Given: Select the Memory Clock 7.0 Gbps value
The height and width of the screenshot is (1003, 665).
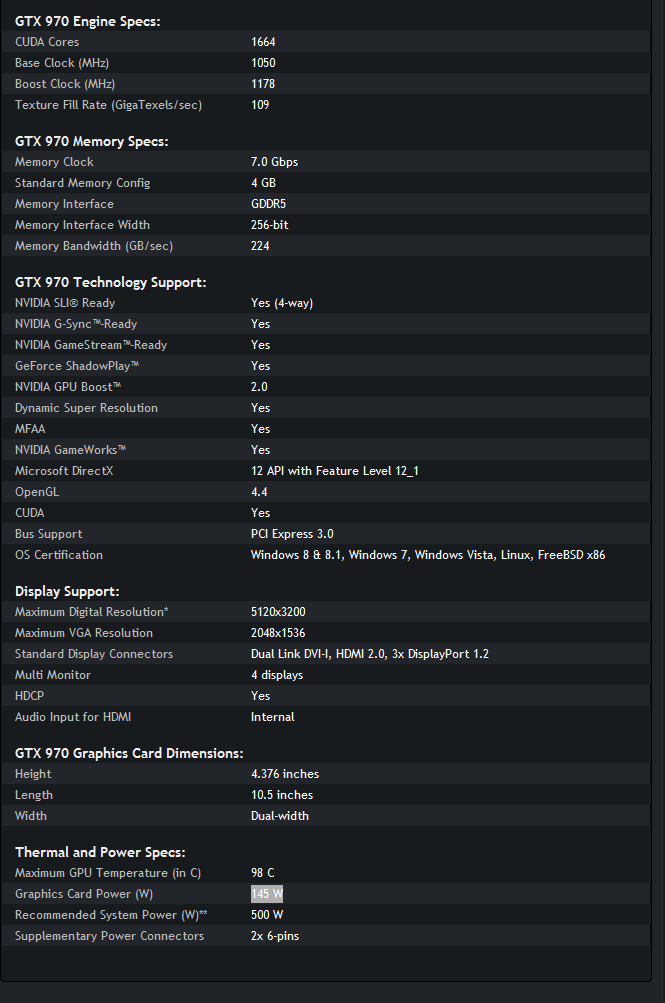Looking at the screenshot, I should pyautogui.click(x=274, y=162).
